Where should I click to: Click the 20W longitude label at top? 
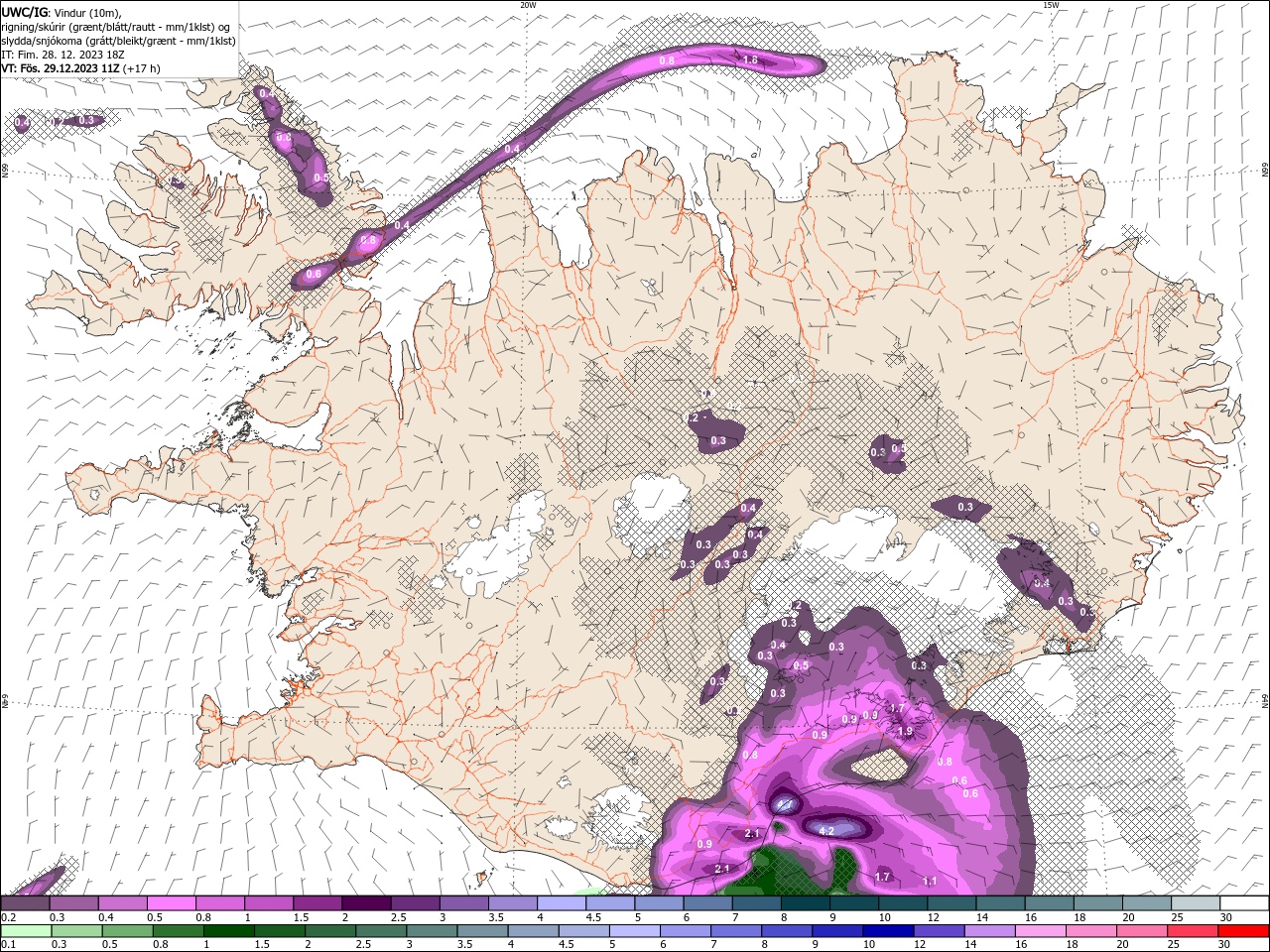tap(528, 5)
